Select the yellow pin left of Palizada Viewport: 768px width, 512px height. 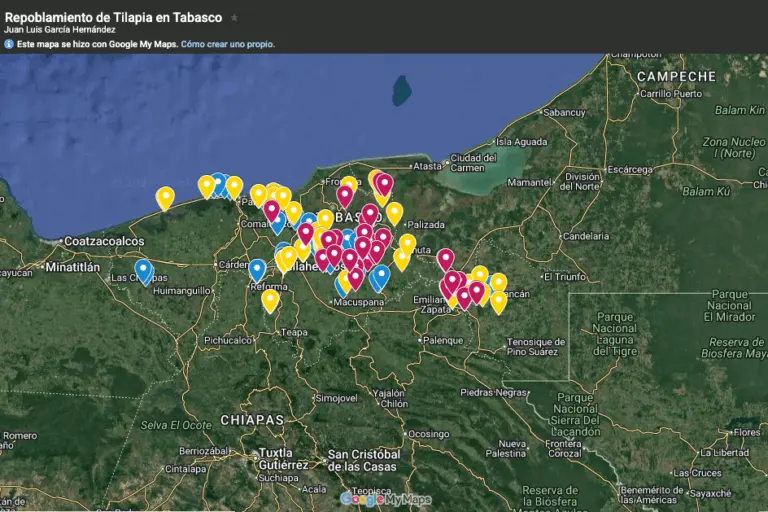click(x=394, y=212)
